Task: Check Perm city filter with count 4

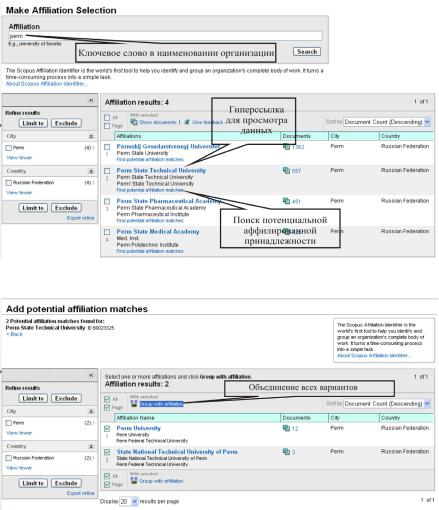Action: tap(9, 148)
